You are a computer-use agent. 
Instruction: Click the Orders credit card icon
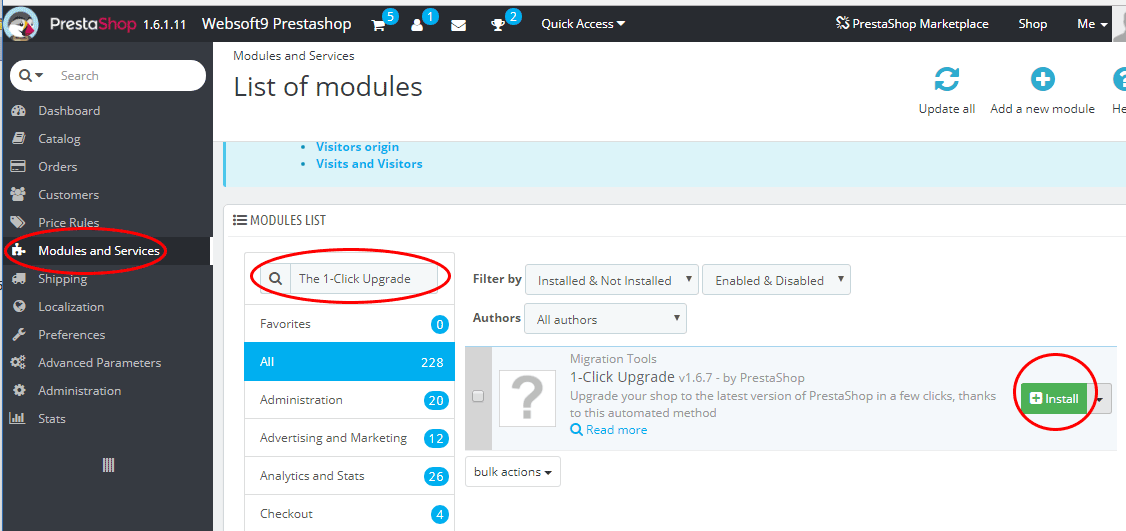tap(19, 167)
